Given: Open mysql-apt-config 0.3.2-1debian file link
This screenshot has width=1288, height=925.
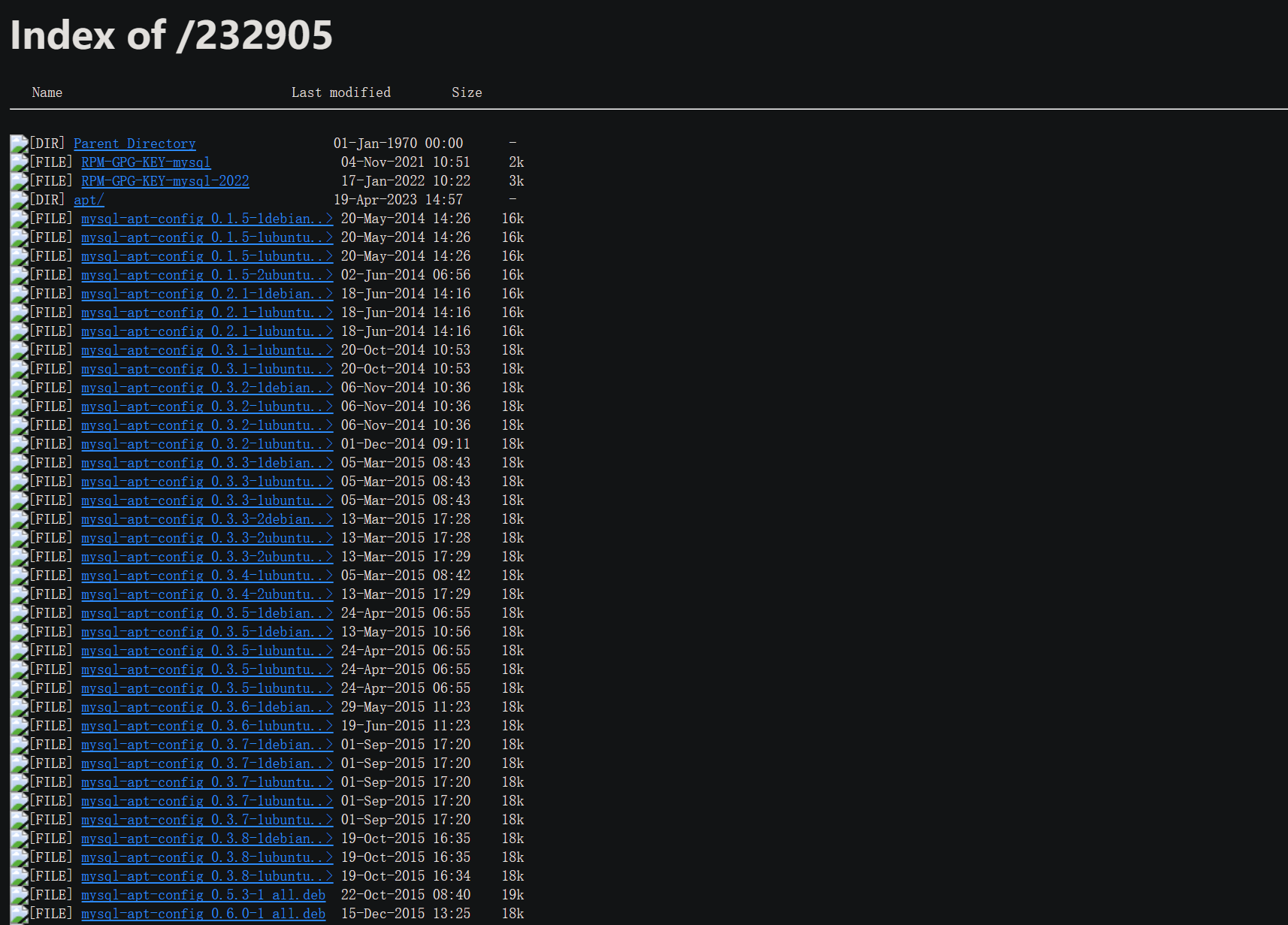Looking at the screenshot, I should pos(207,388).
